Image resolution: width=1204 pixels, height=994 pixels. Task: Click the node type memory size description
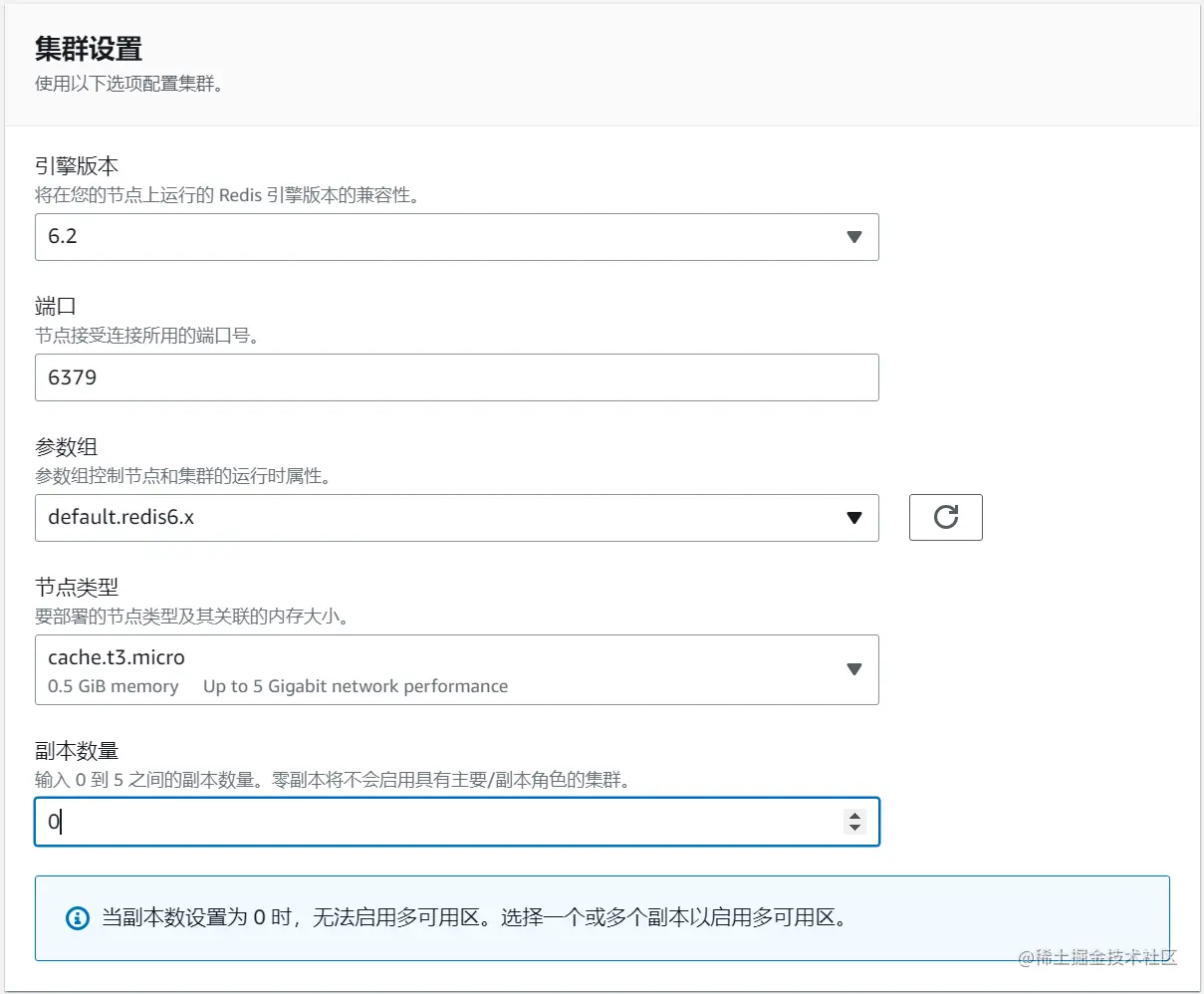(193, 617)
